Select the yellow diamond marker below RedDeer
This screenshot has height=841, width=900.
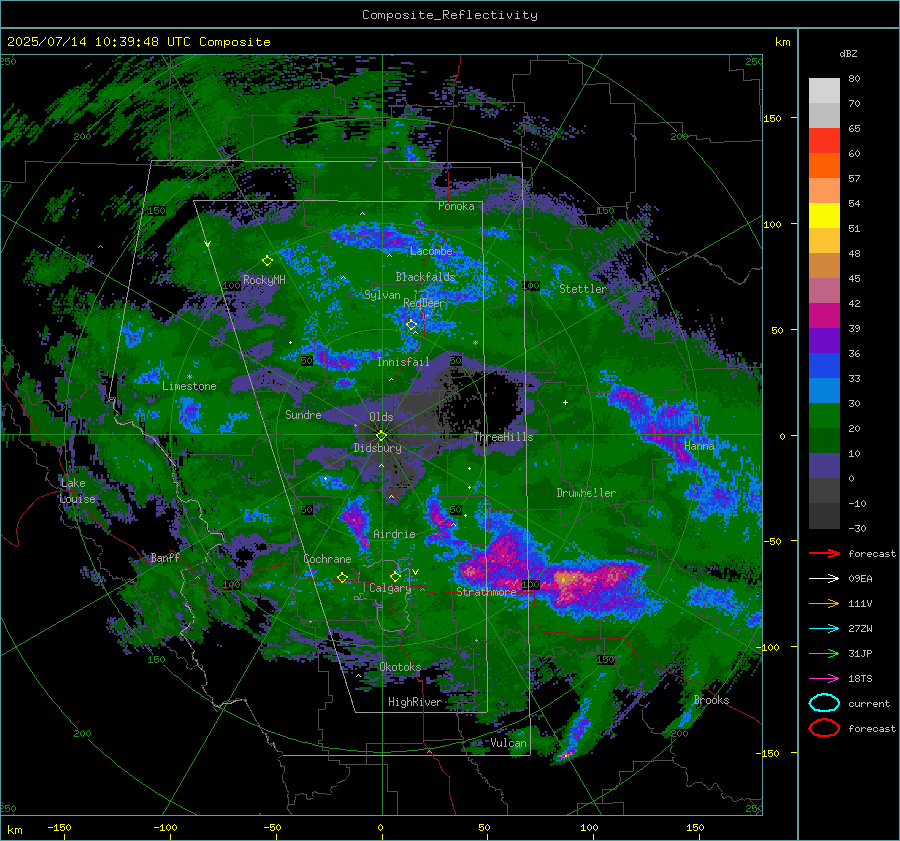click(411, 325)
